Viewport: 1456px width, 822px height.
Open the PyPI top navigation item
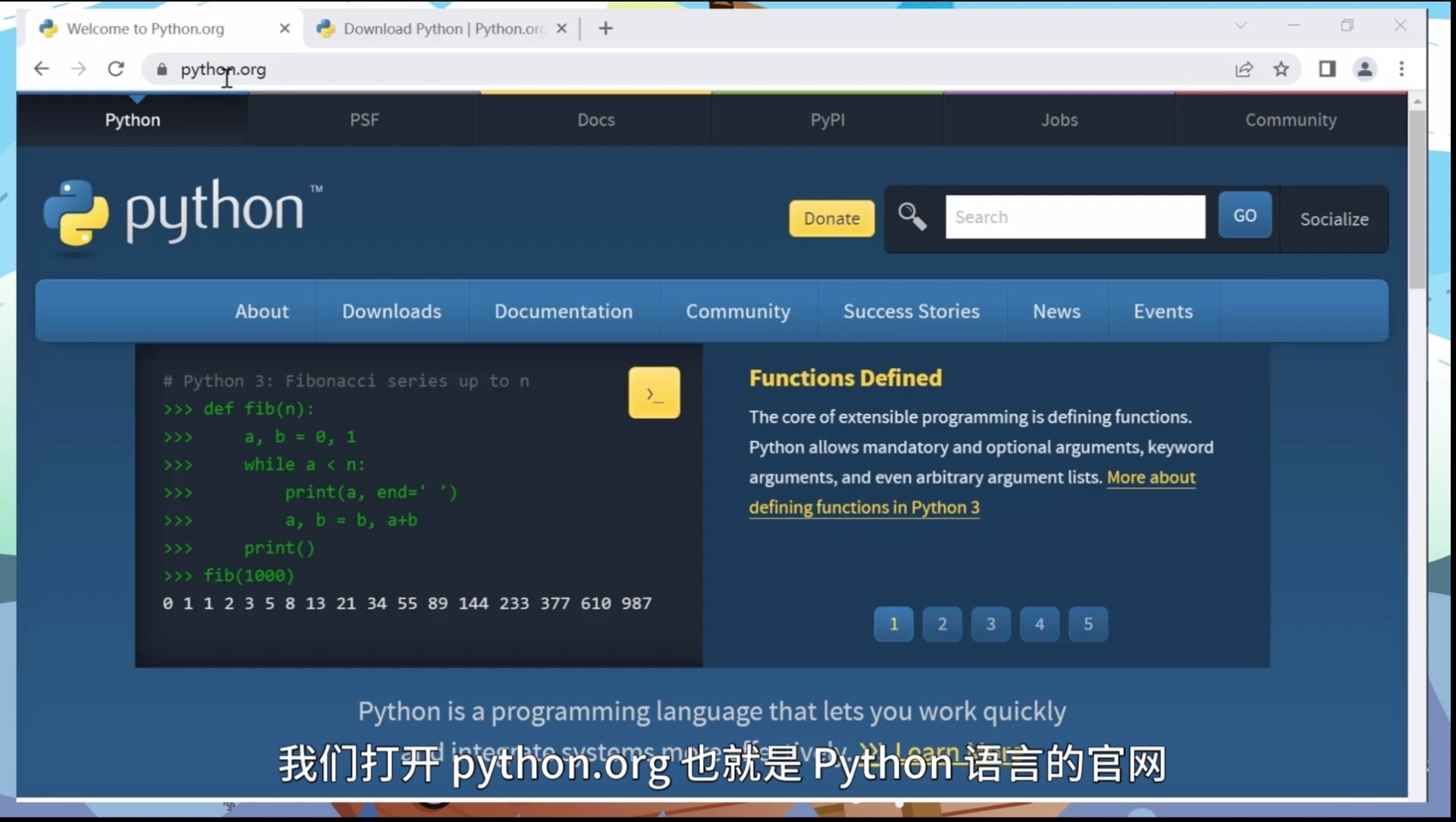pos(827,120)
